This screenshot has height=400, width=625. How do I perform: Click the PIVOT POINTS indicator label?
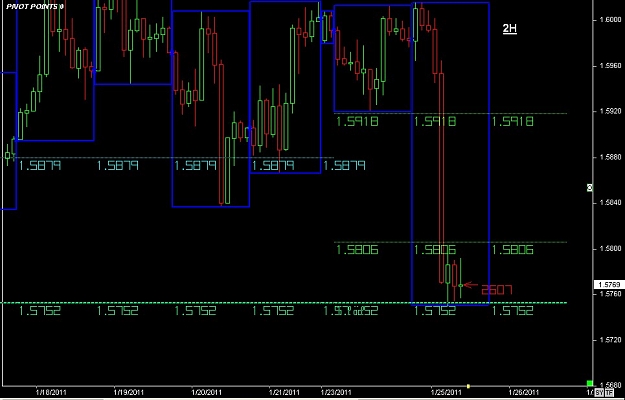pyautogui.click(x=35, y=7)
